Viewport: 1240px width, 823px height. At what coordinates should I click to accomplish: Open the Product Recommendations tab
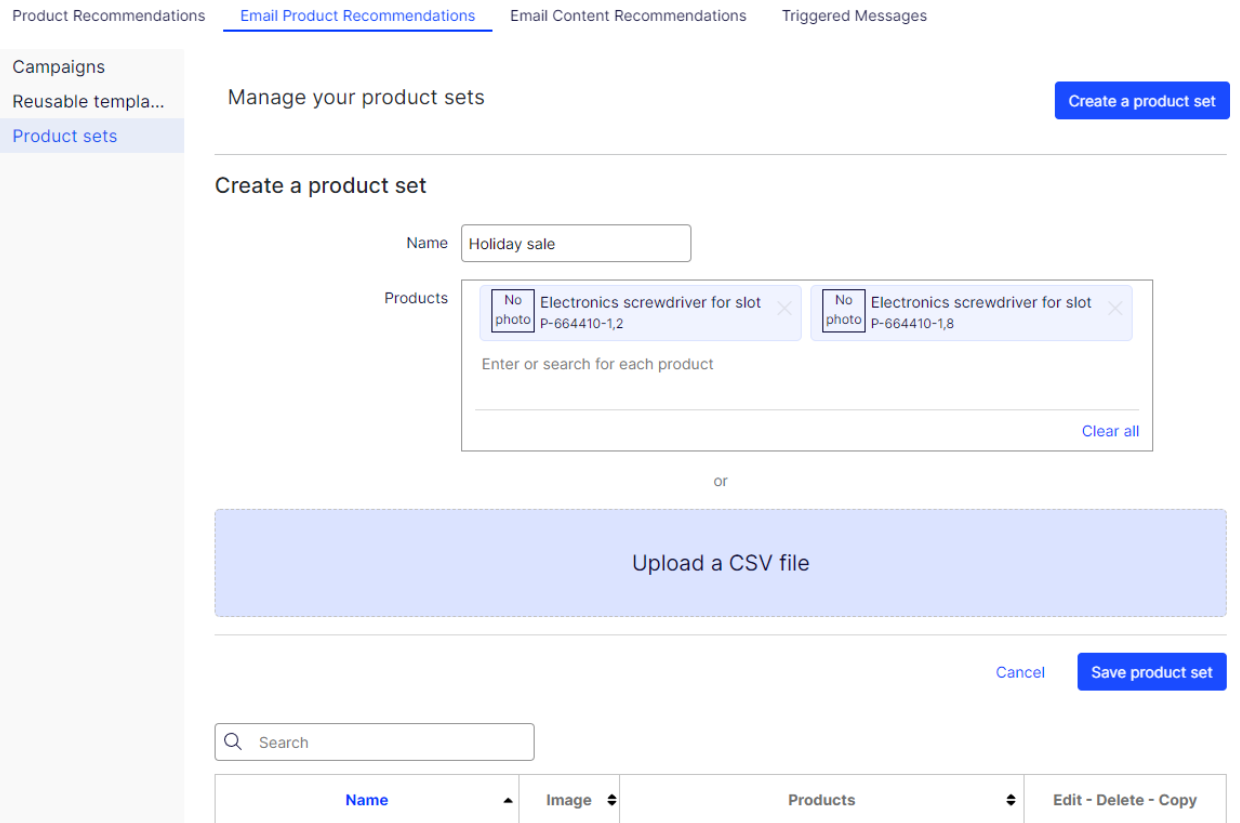(x=108, y=16)
